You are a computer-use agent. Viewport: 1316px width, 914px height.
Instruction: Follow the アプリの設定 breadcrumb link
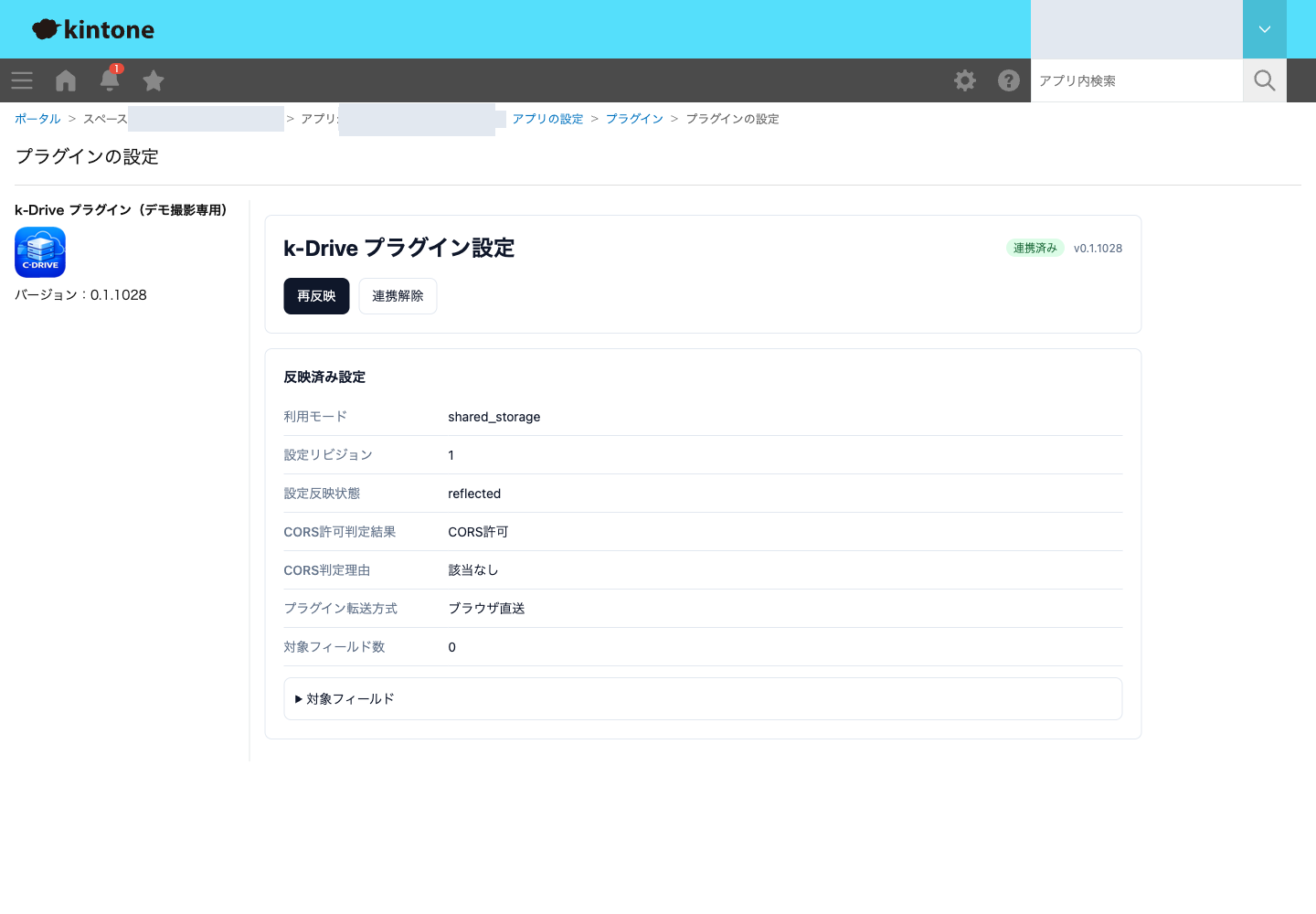pos(547,119)
